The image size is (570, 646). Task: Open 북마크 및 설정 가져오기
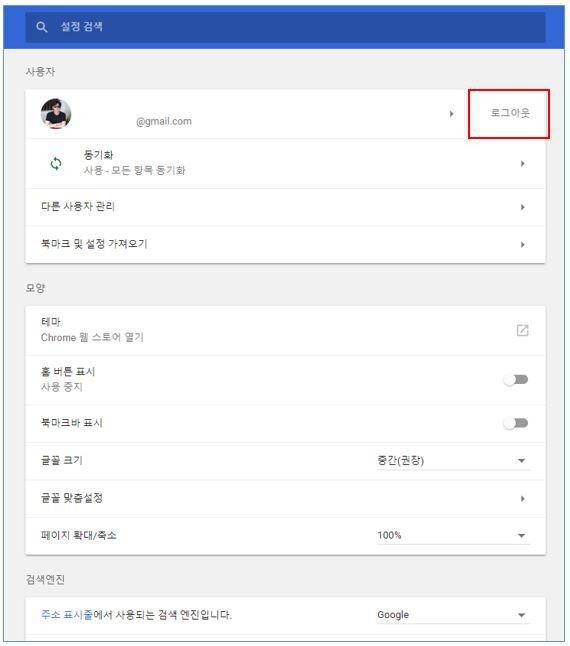point(285,244)
